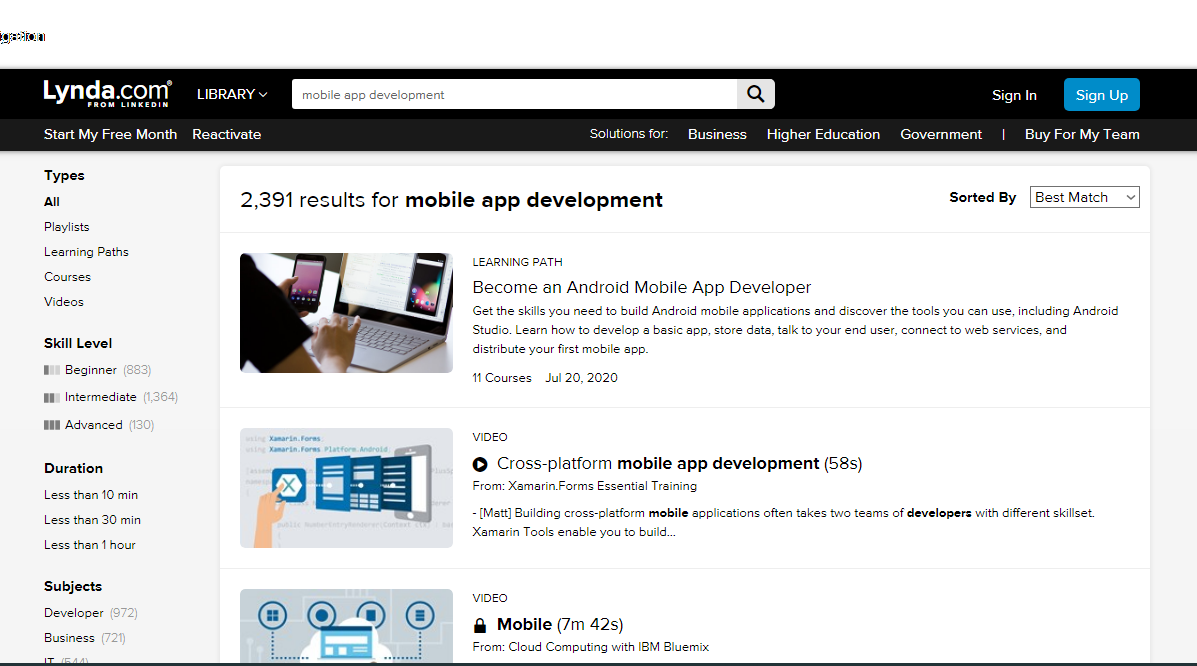Open the Higher Education solutions page
The width and height of the screenshot is (1197, 666).
pyautogui.click(x=823, y=134)
